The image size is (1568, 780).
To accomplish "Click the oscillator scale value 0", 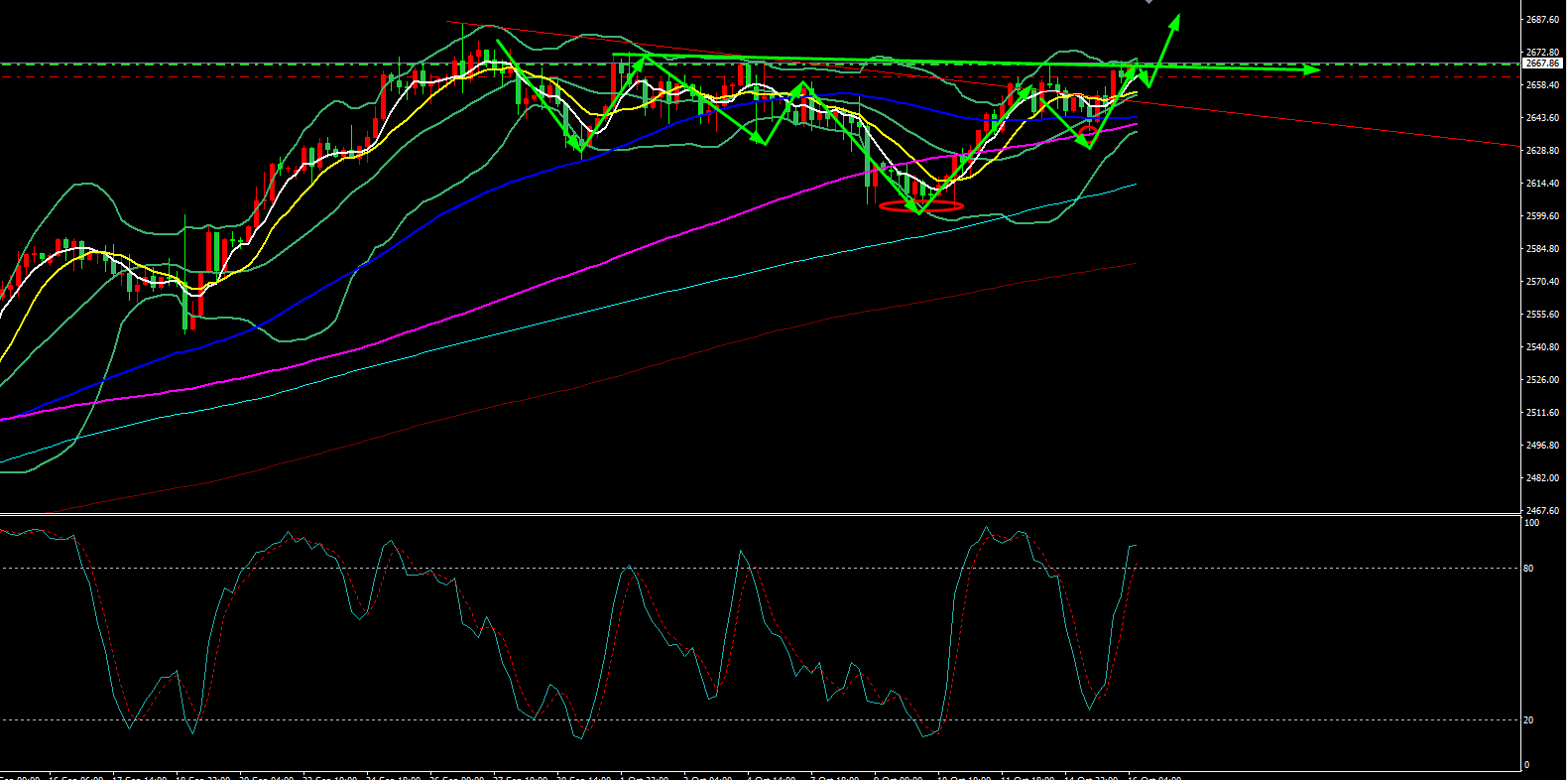I will (x=1526, y=765).
